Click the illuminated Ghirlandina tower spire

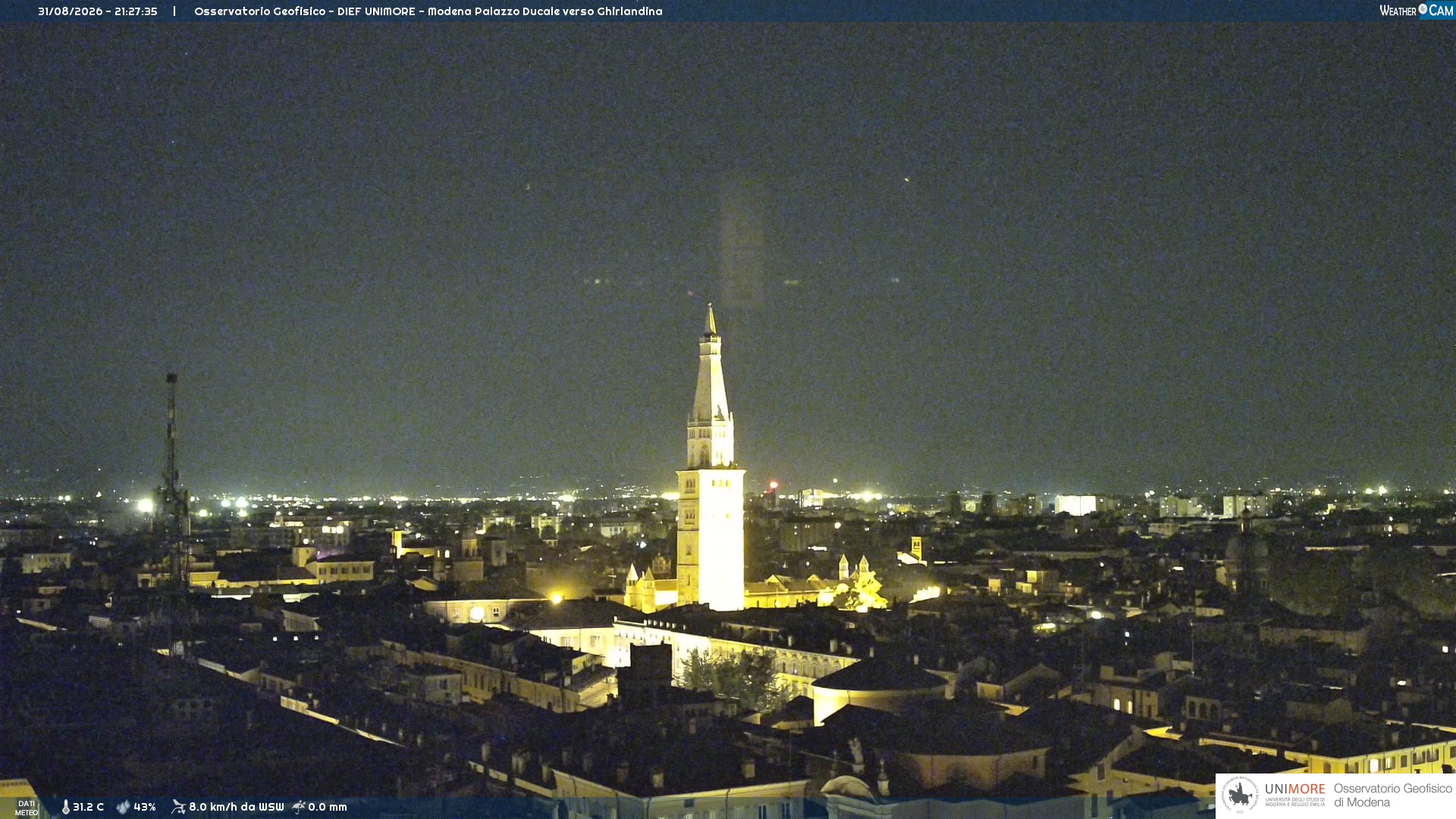(x=711, y=379)
